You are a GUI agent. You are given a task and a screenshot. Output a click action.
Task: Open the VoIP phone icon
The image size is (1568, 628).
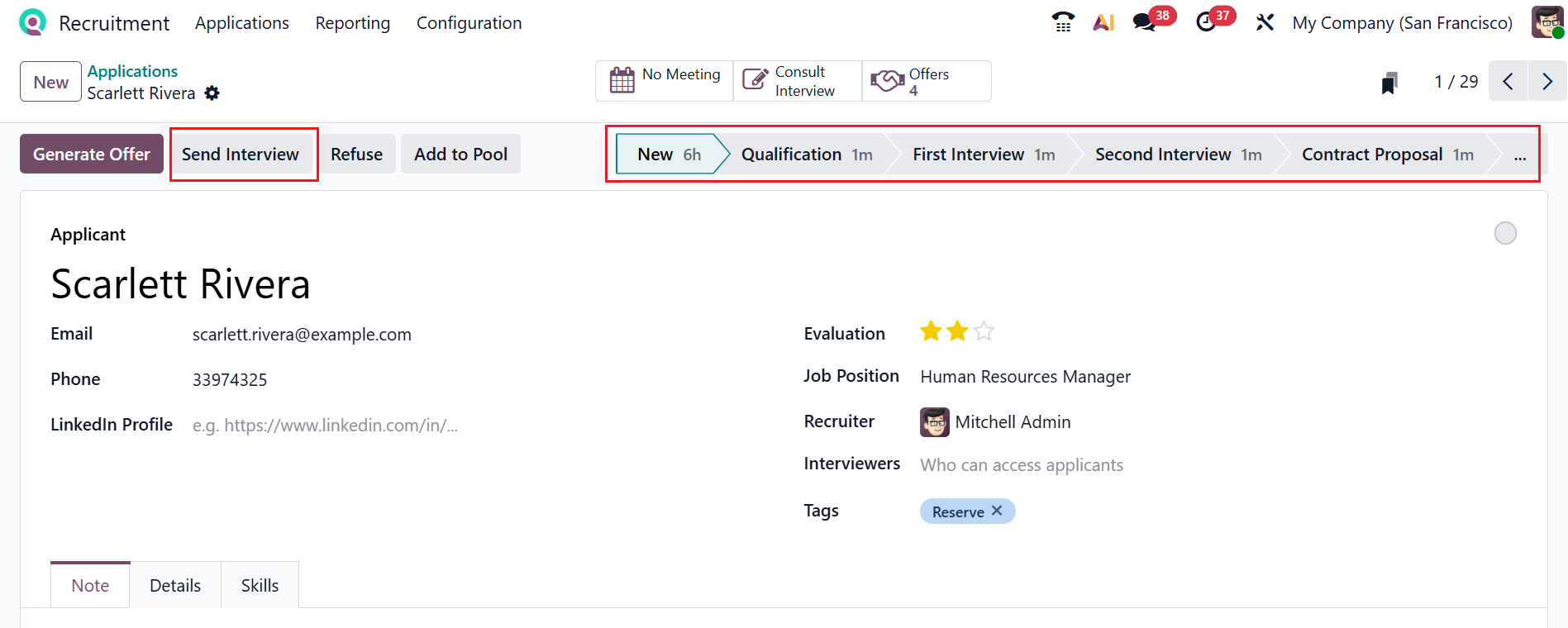[x=1063, y=22]
